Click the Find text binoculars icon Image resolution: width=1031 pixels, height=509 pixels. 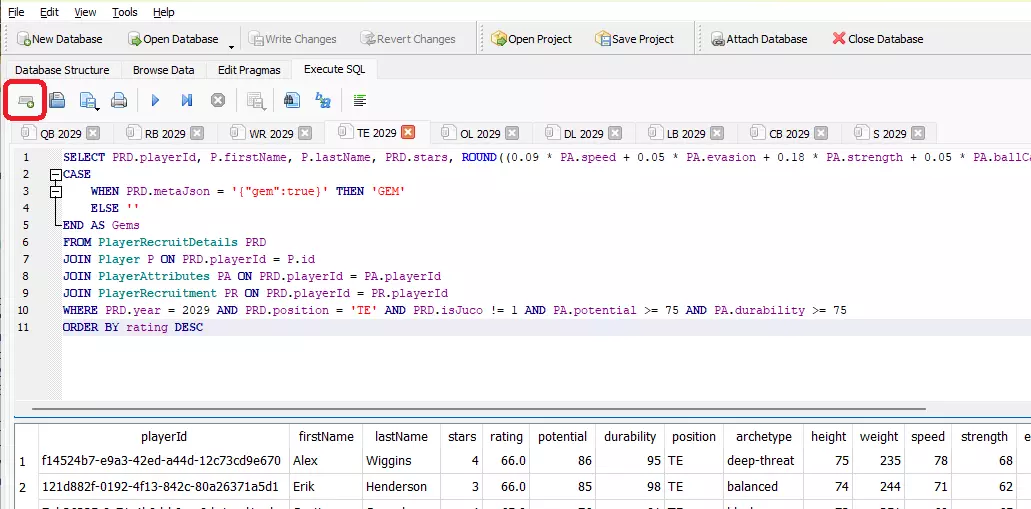tap(291, 100)
